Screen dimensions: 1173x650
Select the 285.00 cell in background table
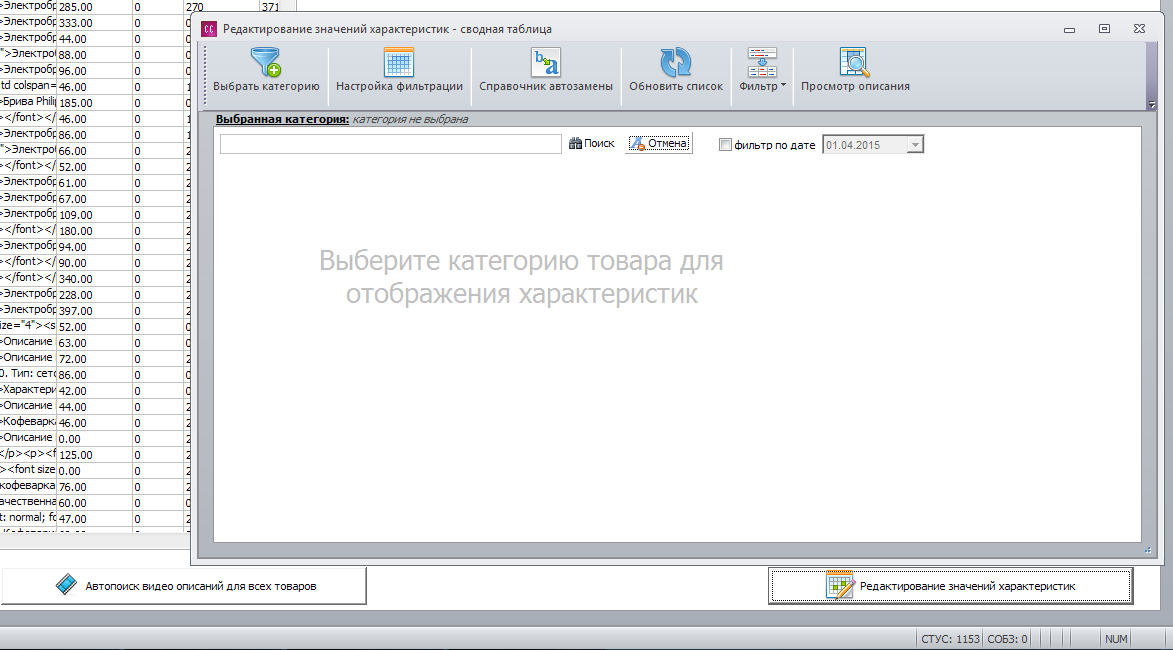point(94,7)
